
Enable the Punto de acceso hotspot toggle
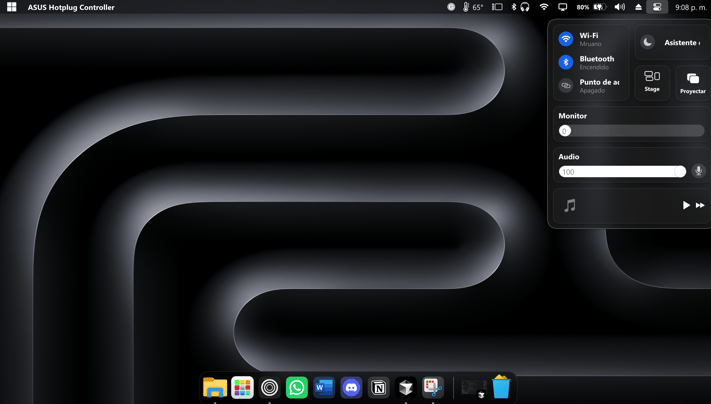[x=565, y=85]
